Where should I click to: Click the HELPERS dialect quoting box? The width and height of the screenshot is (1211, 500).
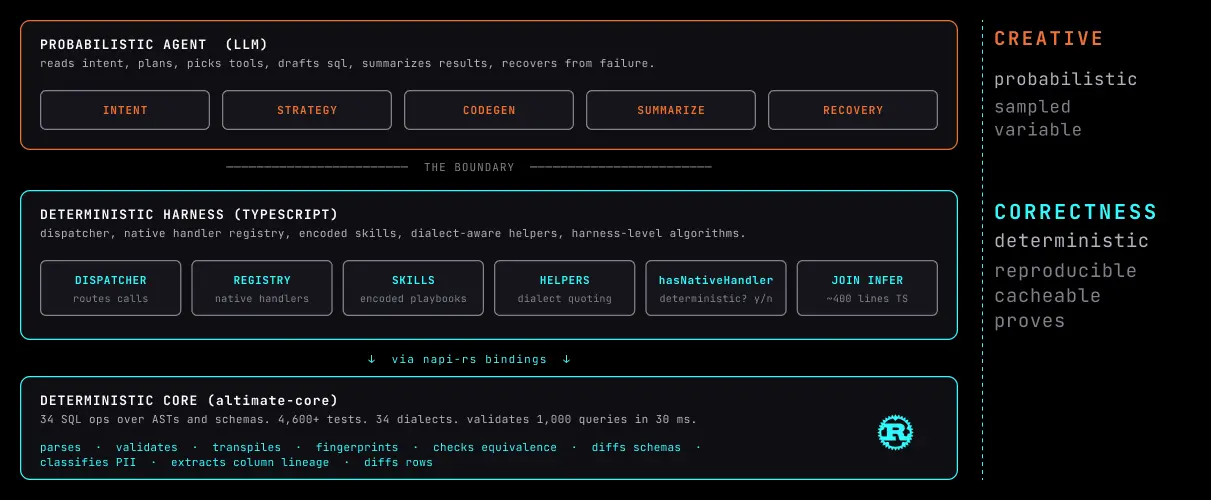pyautogui.click(x=565, y=288)
